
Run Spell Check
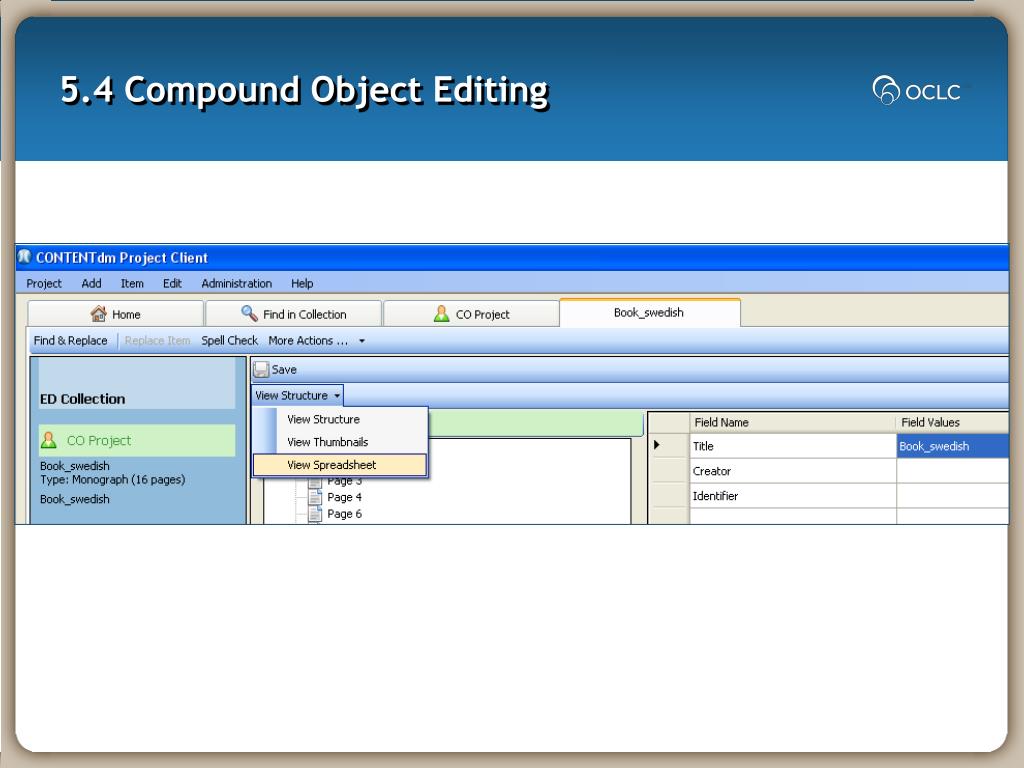[x=229, y=340]
